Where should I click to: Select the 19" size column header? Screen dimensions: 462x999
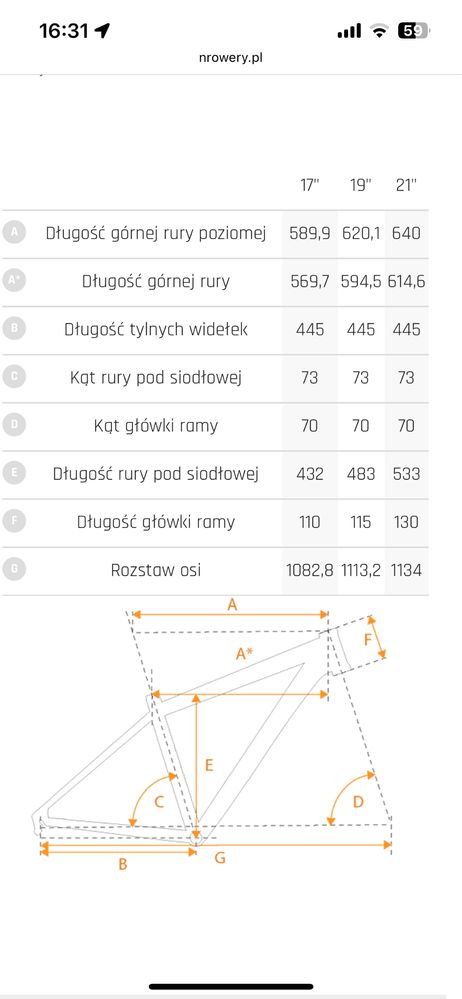(360, 185)
